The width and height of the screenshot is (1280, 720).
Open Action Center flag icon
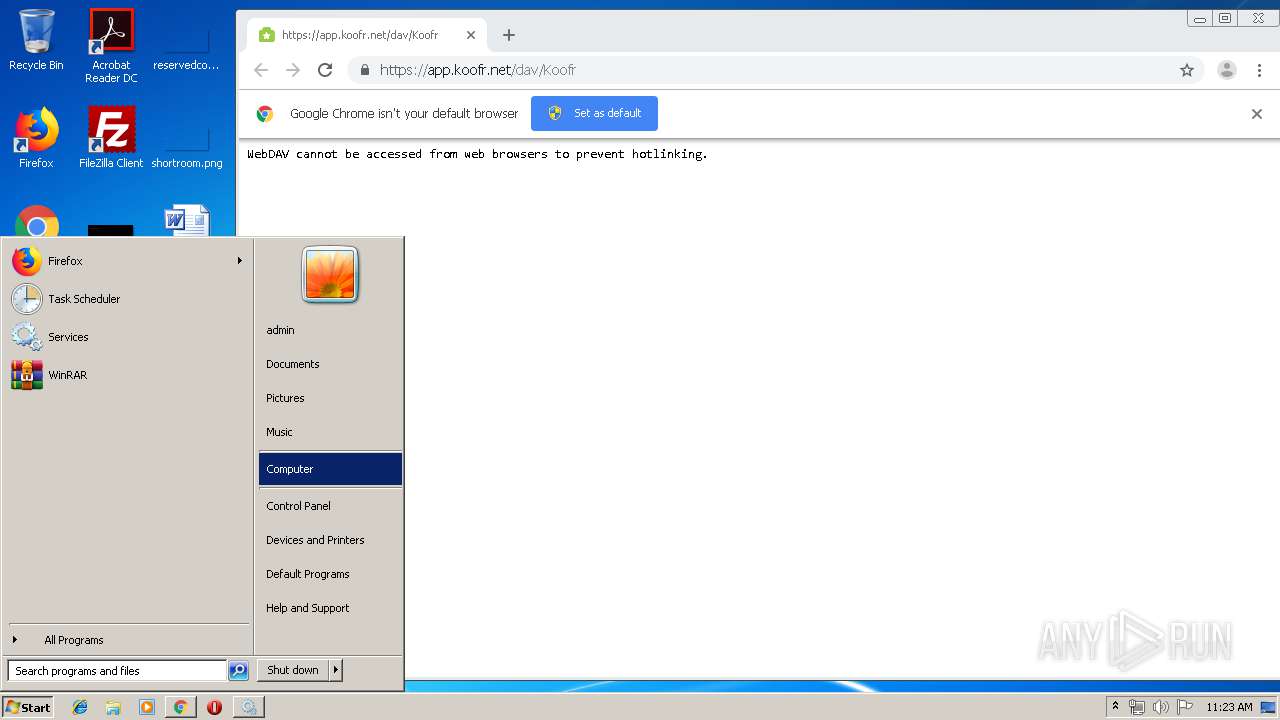coord(1184,707)
